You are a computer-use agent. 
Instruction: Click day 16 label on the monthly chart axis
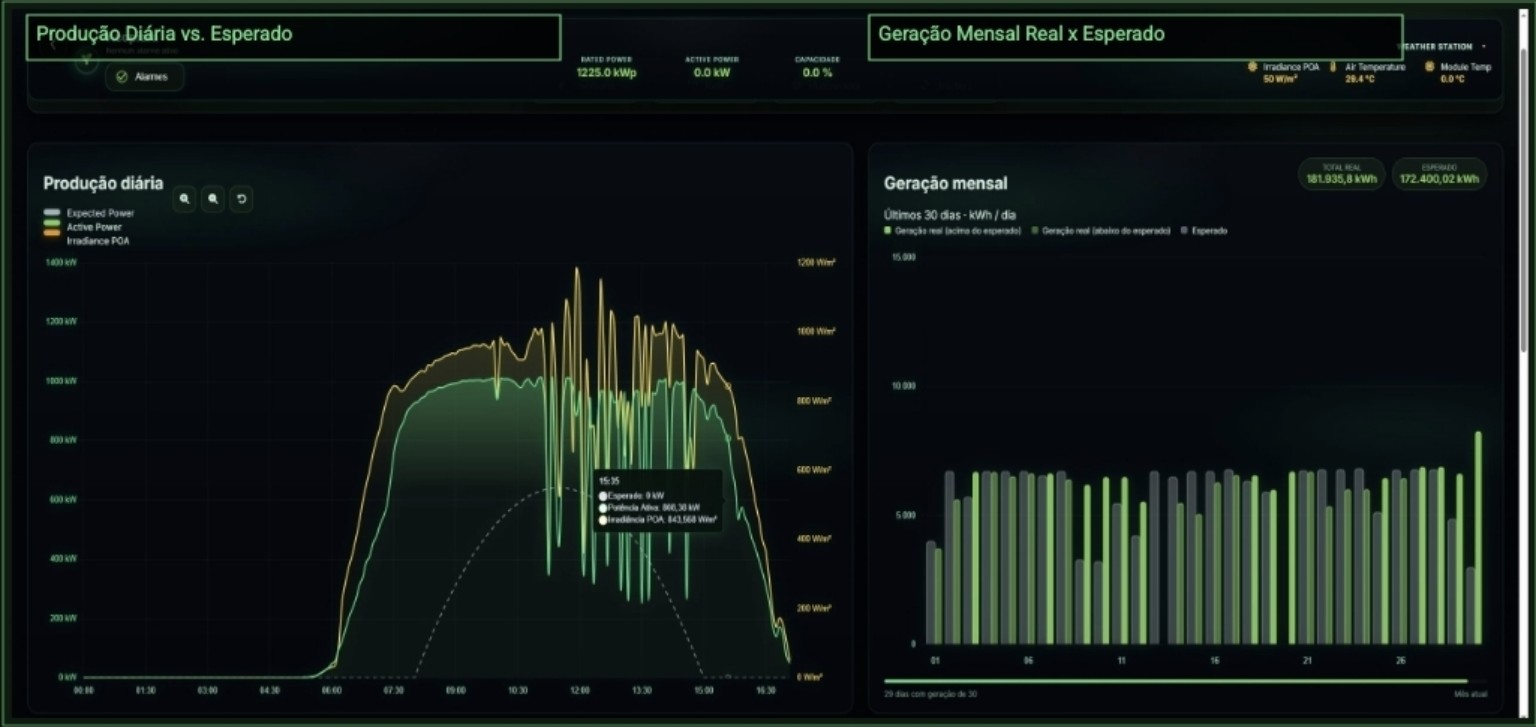click(x=1214, y=661)
